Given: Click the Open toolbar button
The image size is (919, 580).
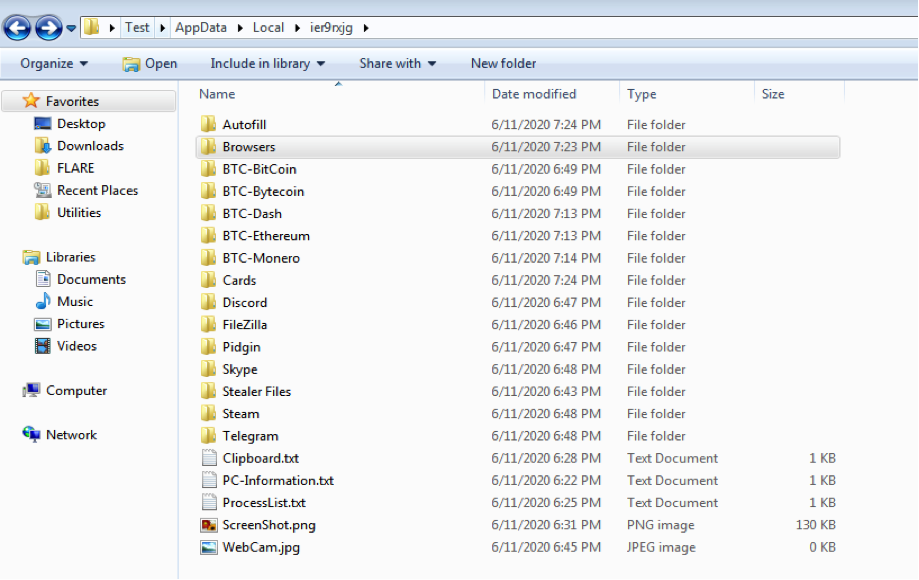Looking at the screenshot, I should 149,63.
